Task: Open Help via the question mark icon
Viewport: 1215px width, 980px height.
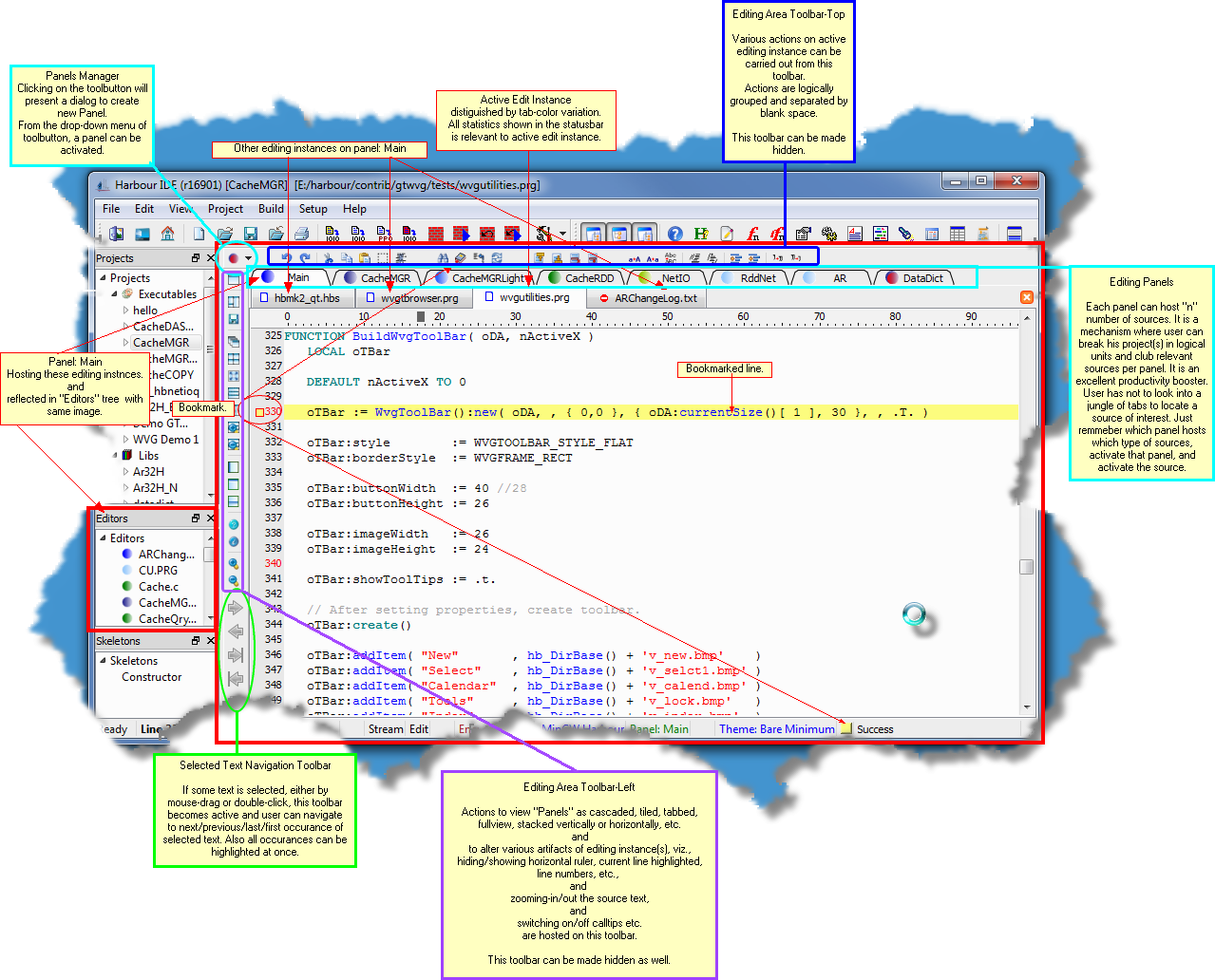Action: click(676, 234)
